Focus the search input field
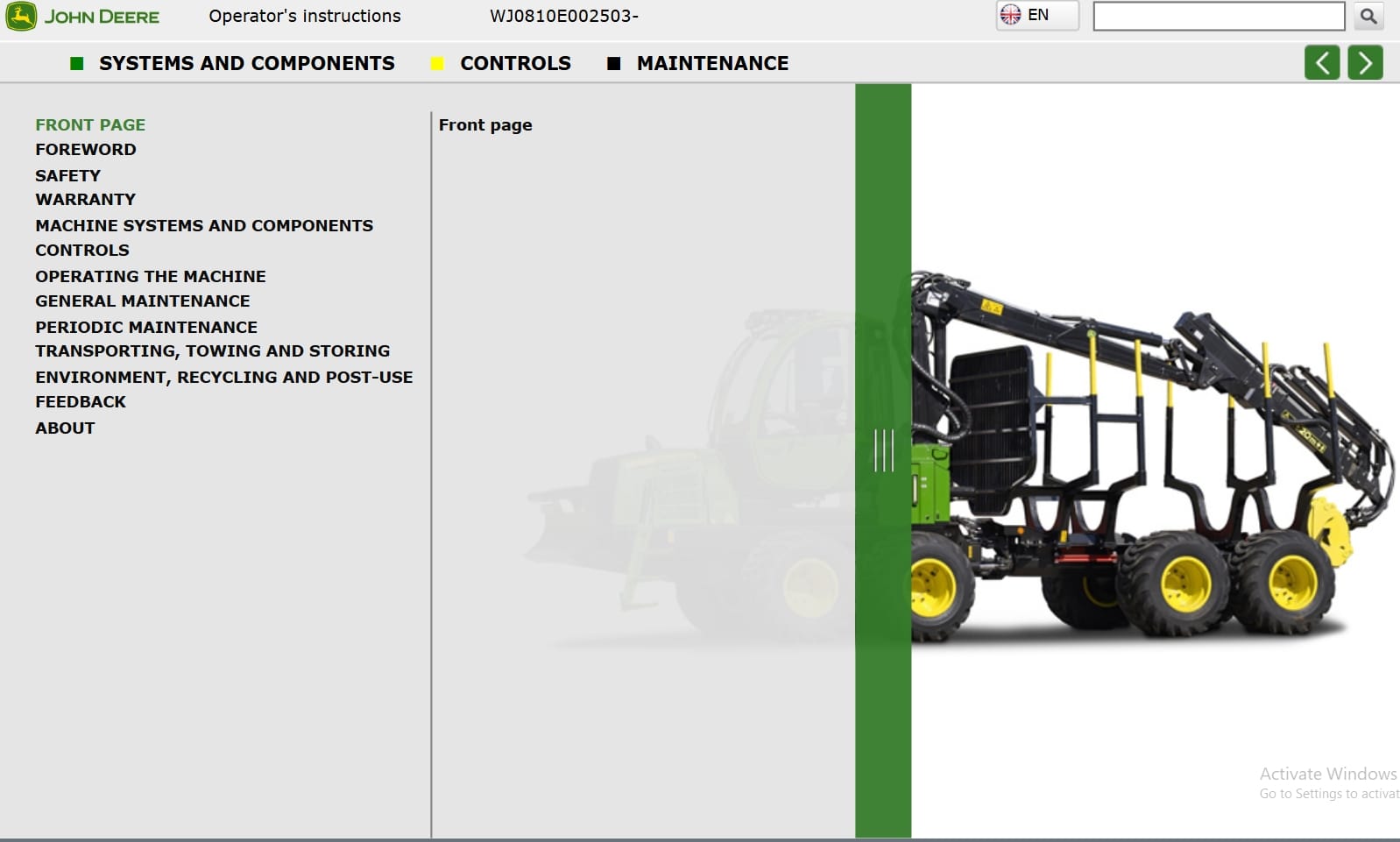The image size is (1400, 842). click(1219, 16)
